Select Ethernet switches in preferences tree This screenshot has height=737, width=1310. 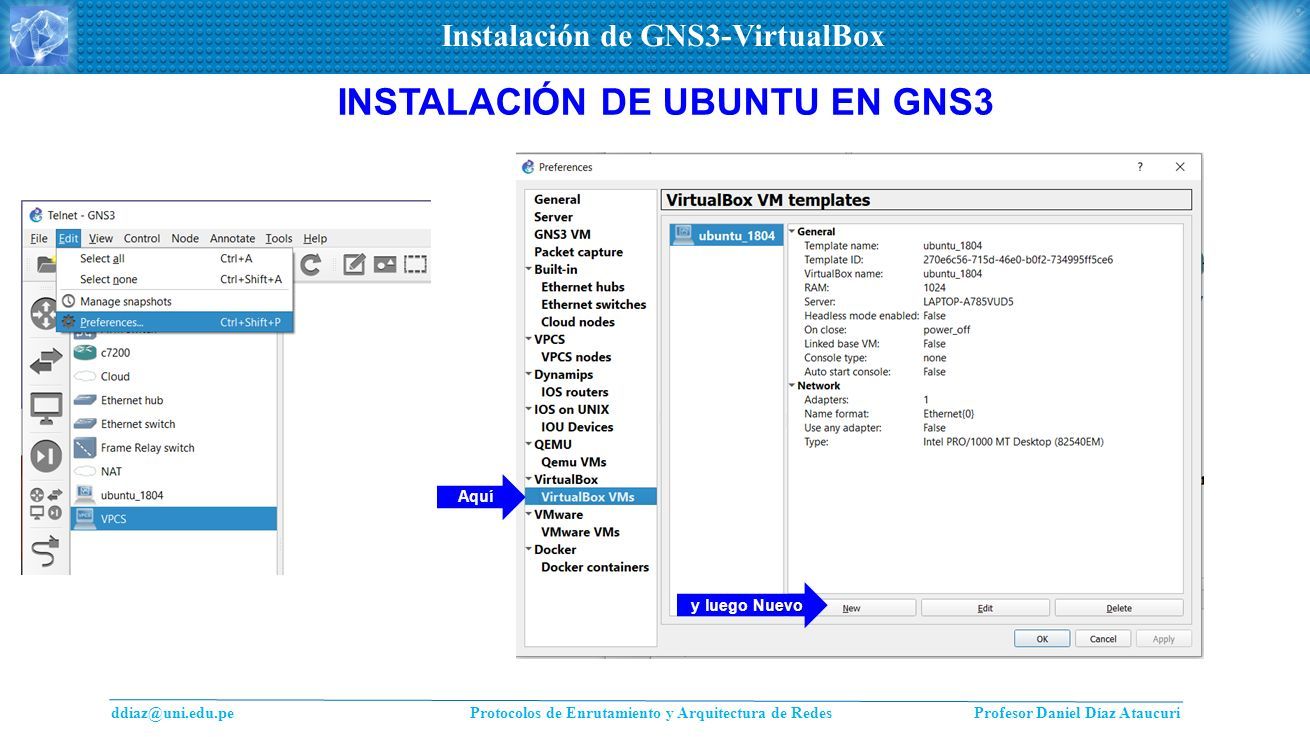[594, 304]
